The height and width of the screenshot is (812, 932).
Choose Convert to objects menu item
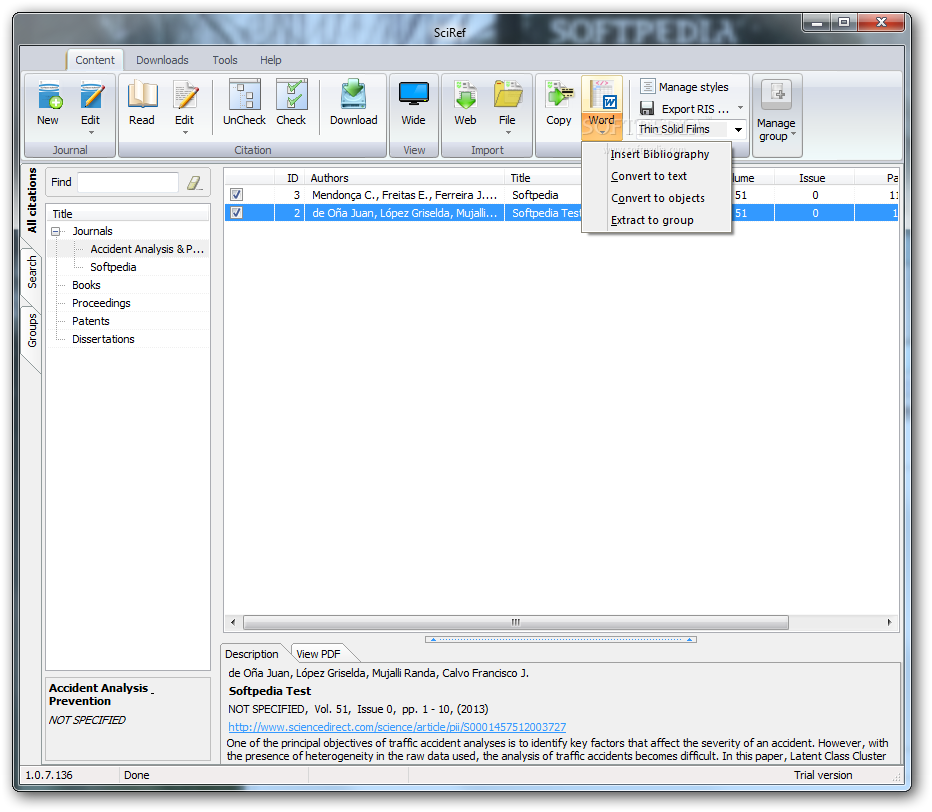[x=658, y=198]
